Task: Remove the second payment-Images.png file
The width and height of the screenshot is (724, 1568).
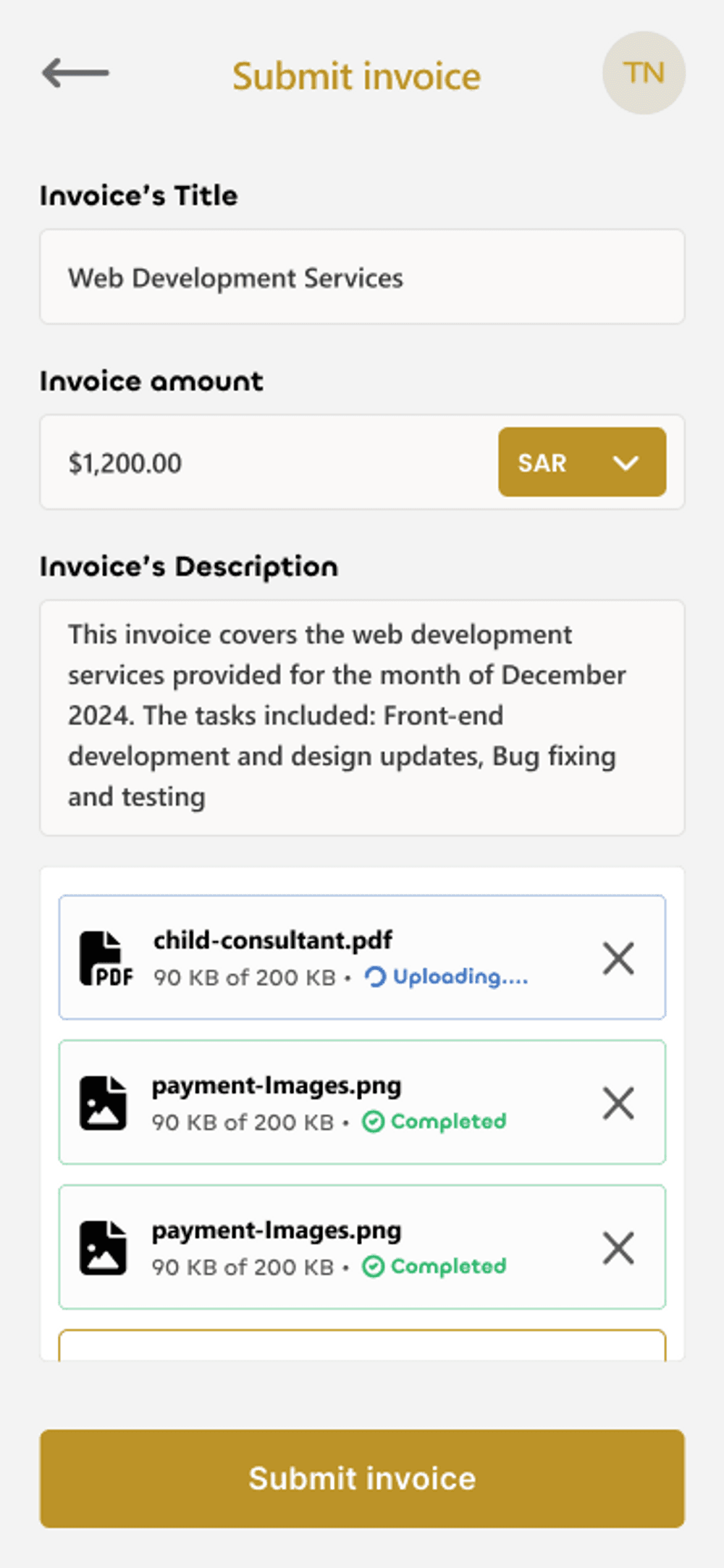Action: click(618, 1248)
